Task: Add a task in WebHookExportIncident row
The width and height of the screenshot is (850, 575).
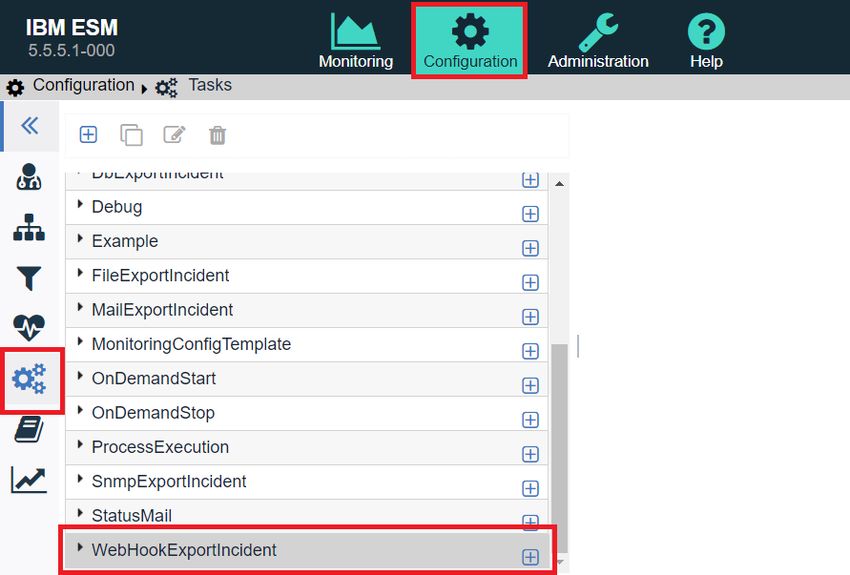Action: 530,557
